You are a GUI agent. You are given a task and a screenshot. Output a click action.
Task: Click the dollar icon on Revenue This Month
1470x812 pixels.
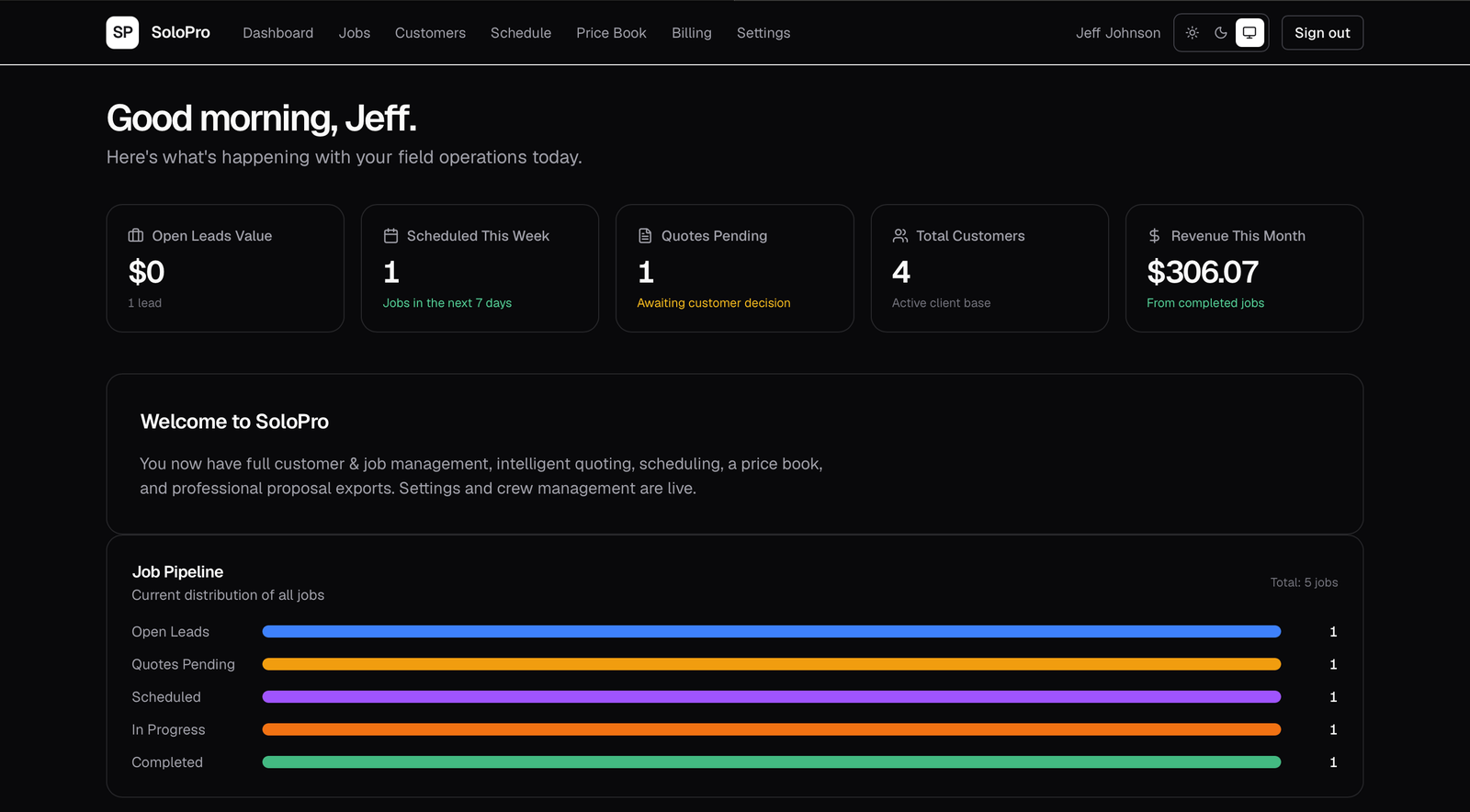point(1155,236)
